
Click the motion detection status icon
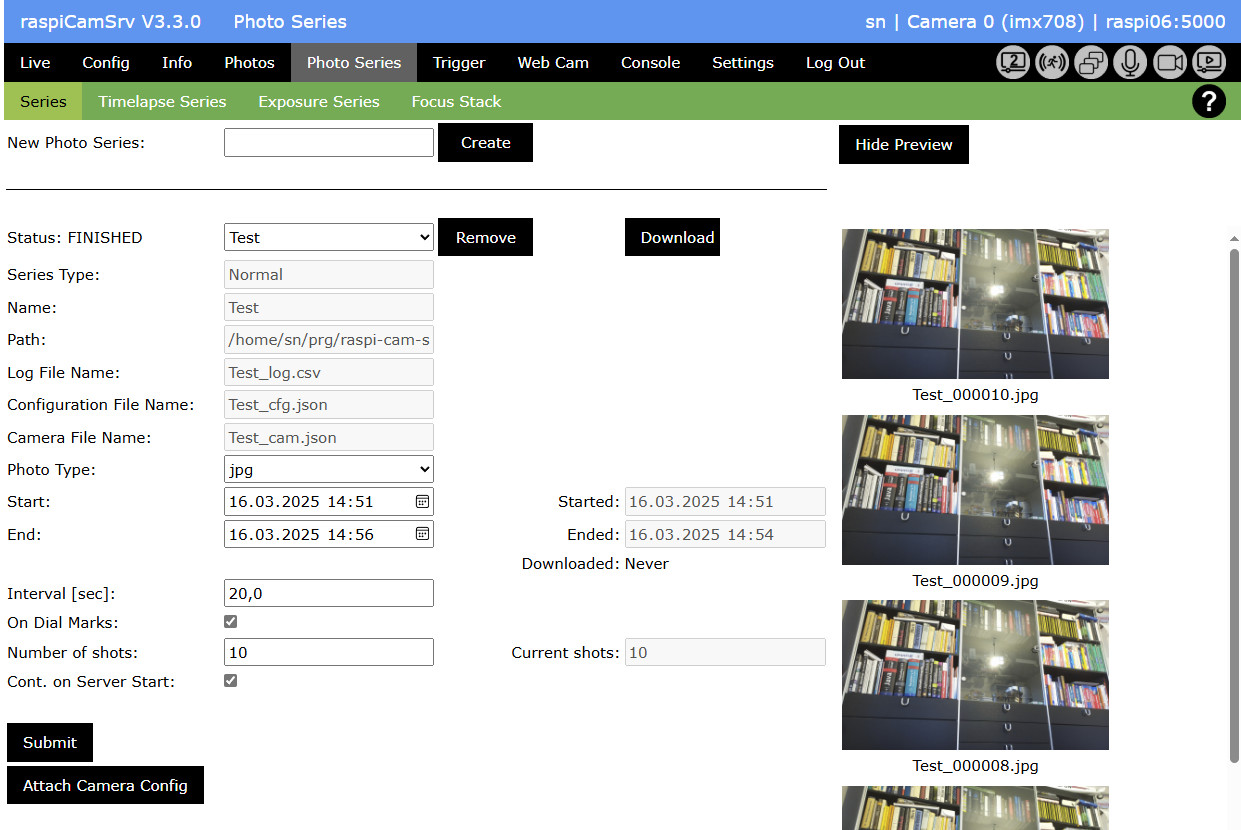coord(1052,62)
